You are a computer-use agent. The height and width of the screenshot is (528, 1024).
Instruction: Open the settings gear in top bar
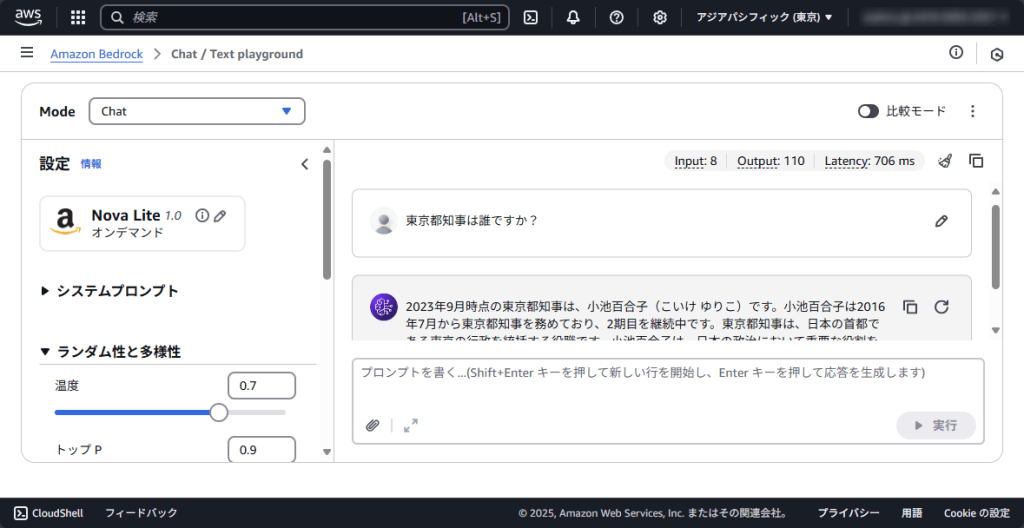click(660, 18)
